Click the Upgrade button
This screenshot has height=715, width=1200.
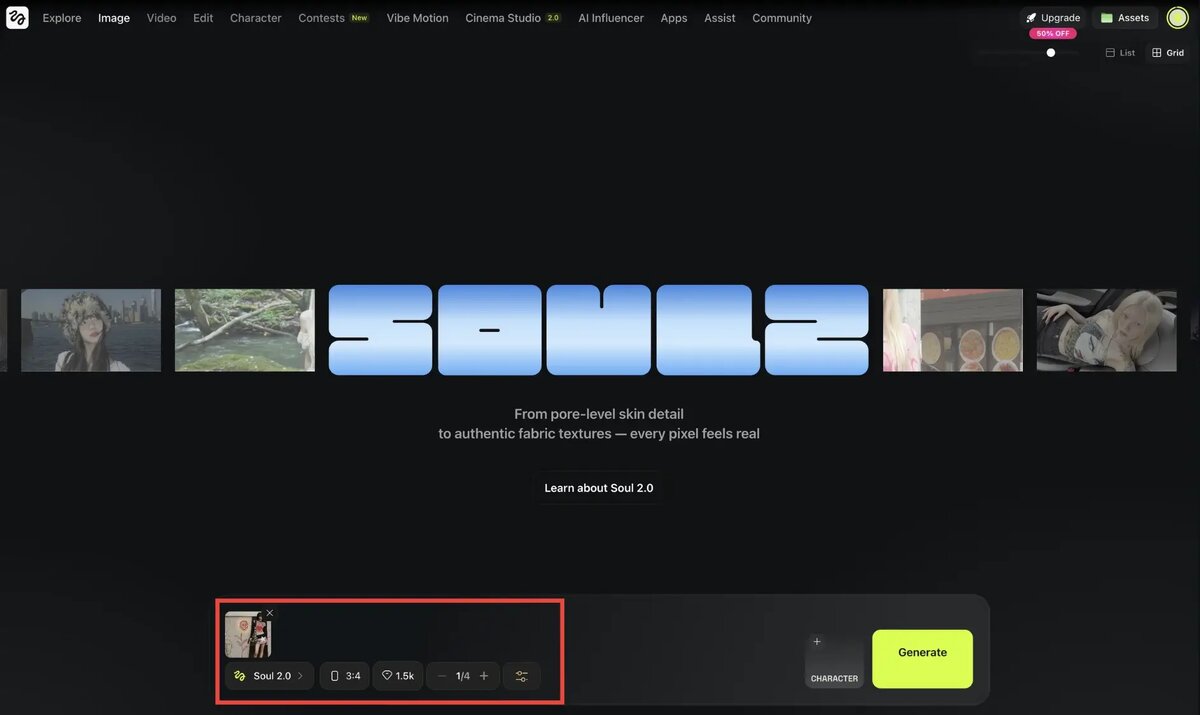click(1053, 18)
